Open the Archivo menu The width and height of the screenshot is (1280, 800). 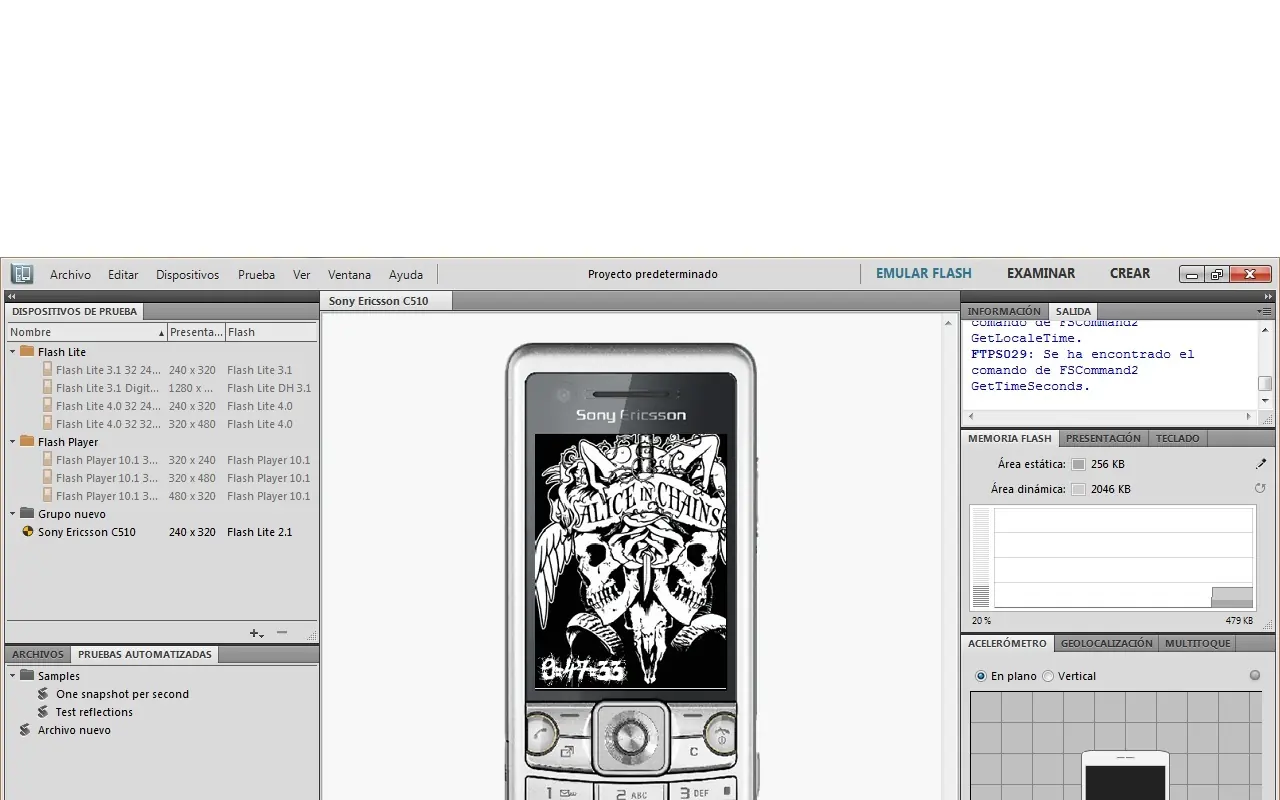[x=70, y=274]
